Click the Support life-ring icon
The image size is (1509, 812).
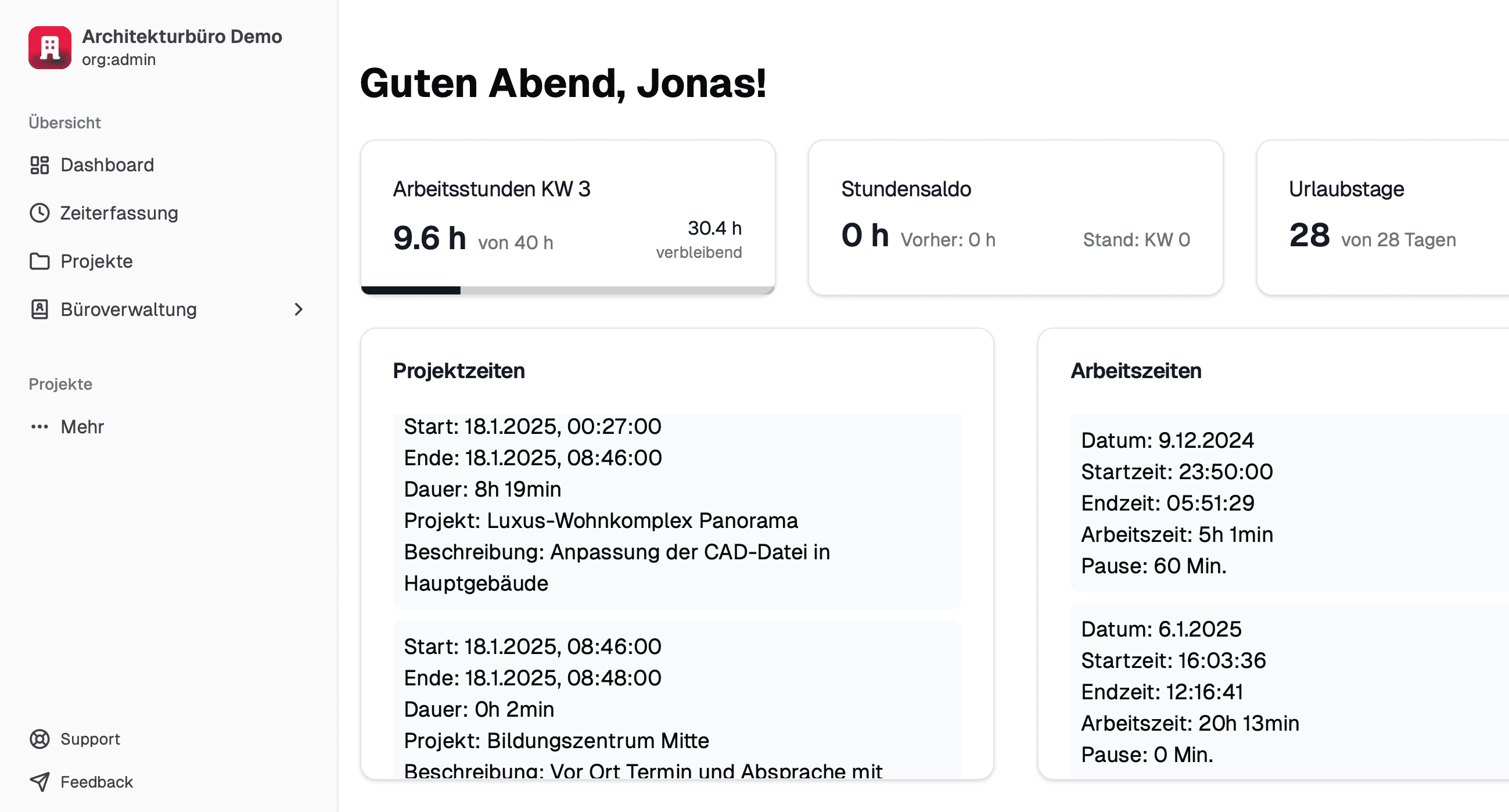39,739
